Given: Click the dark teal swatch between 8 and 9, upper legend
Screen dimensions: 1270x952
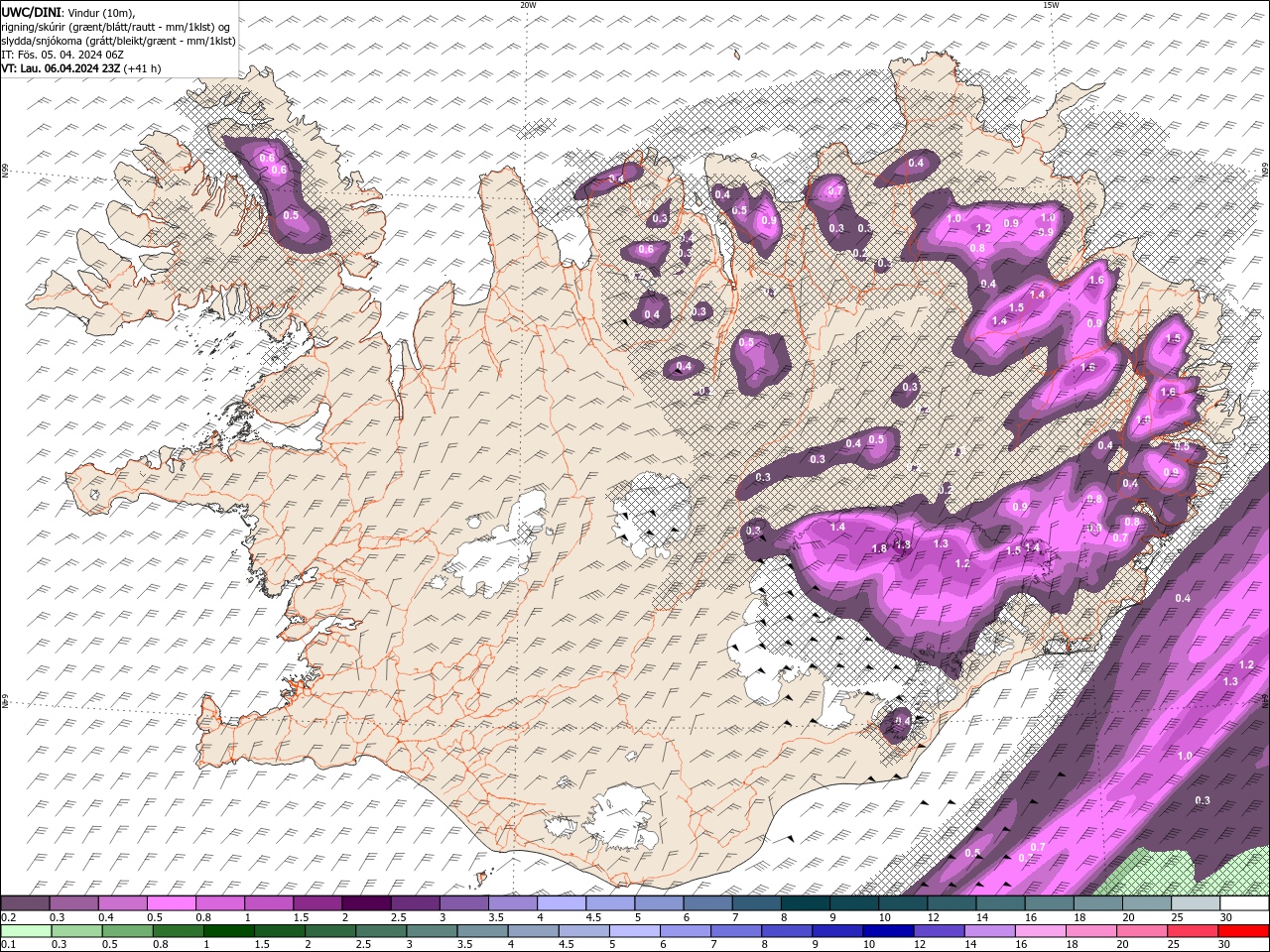Looking at the screenshot, I should click(806, 903).
